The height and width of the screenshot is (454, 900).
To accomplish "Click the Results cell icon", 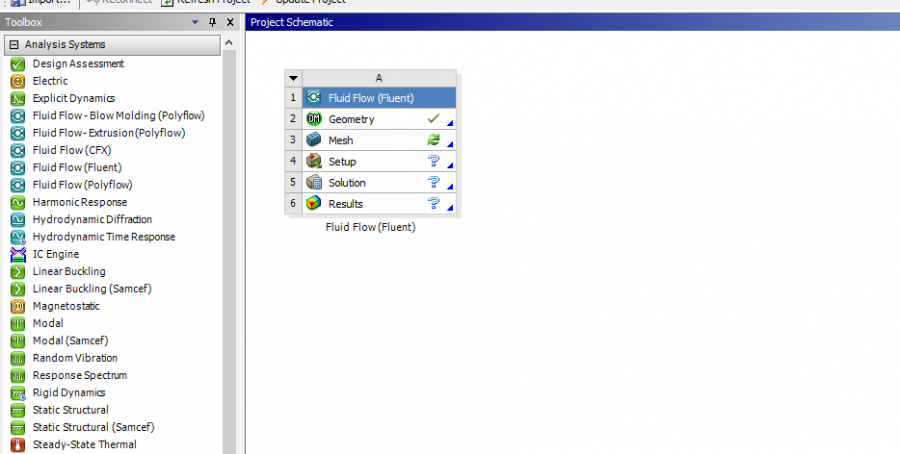I will pos(313,203).
